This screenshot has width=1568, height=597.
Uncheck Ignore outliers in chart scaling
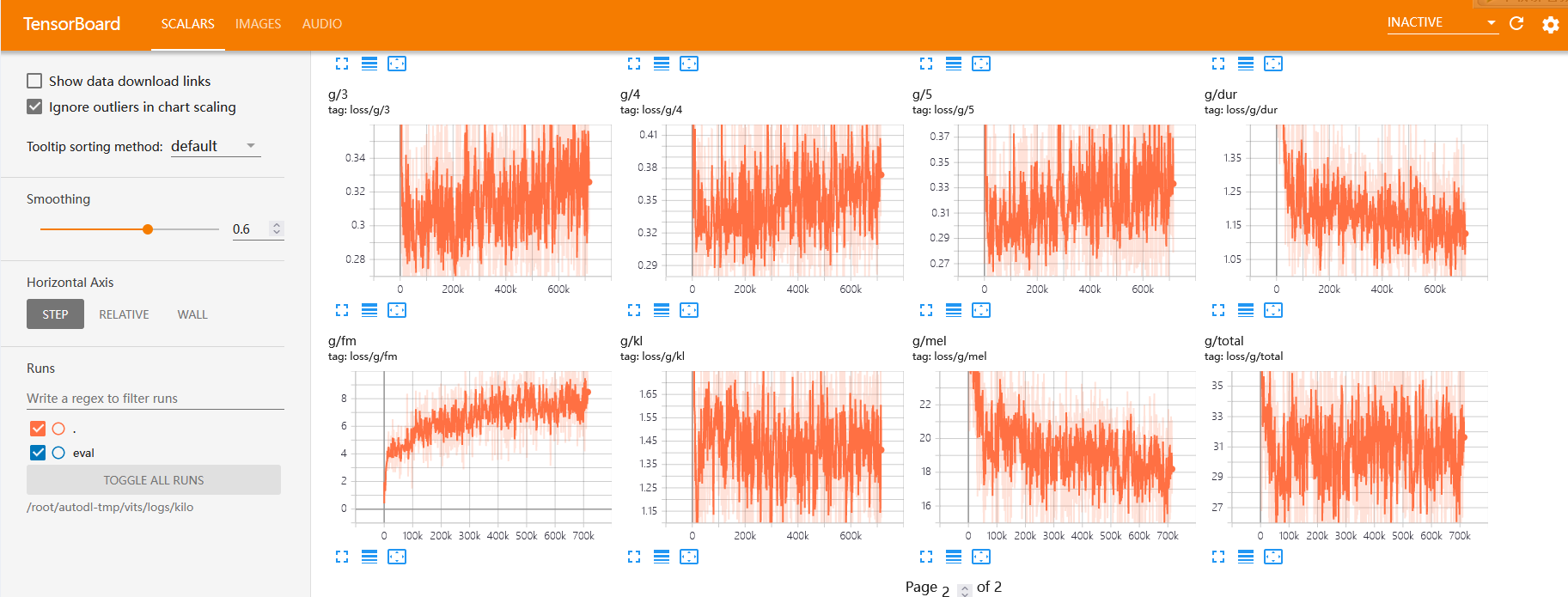pyautogui.click(x=34, y=107)
